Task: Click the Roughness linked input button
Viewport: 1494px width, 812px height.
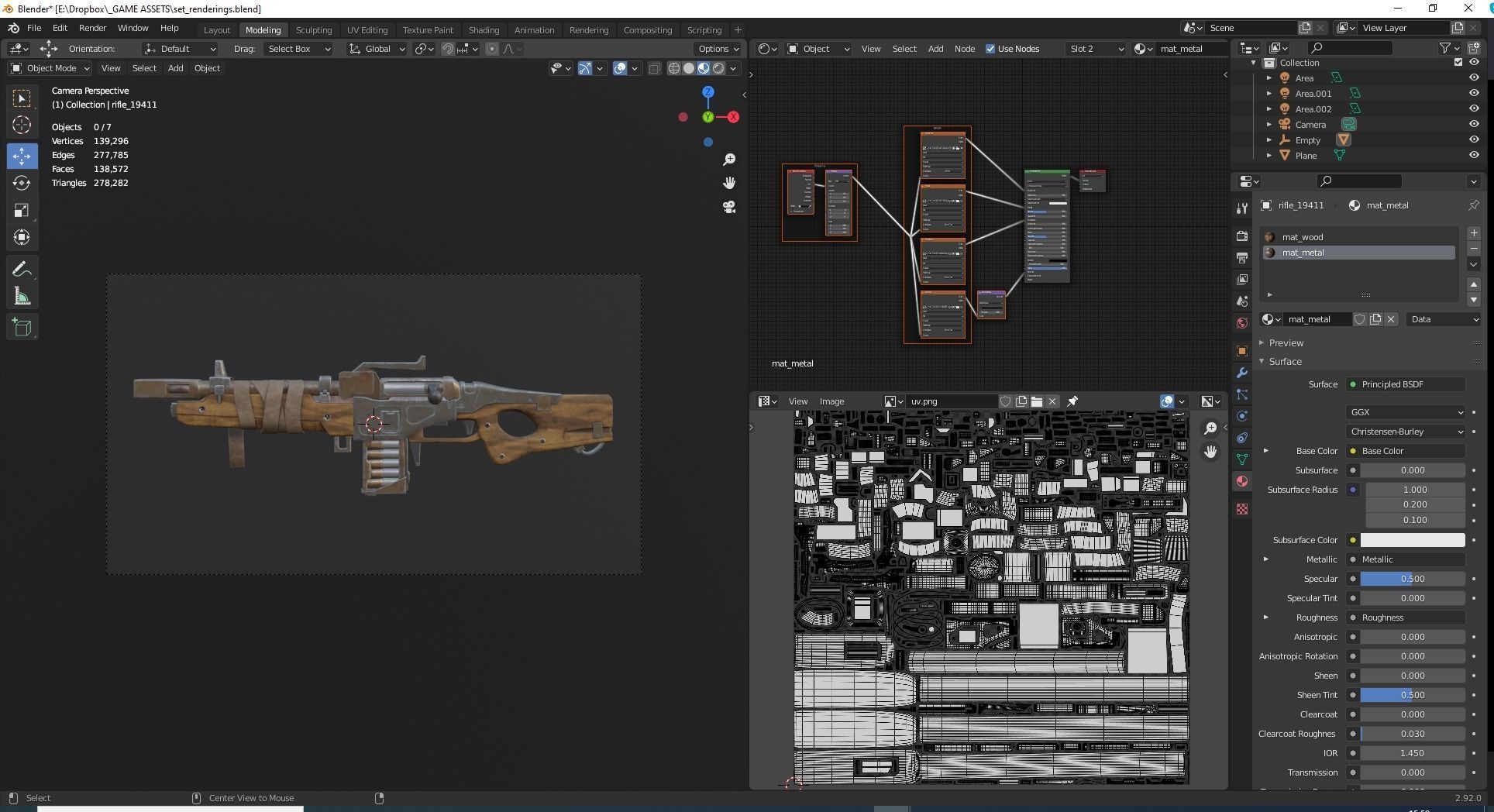Action: (1406, 618)
